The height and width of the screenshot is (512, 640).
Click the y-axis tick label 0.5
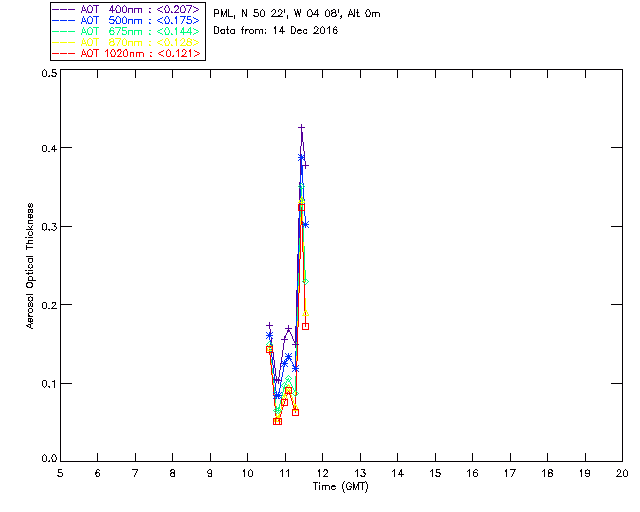coord(49,73)
